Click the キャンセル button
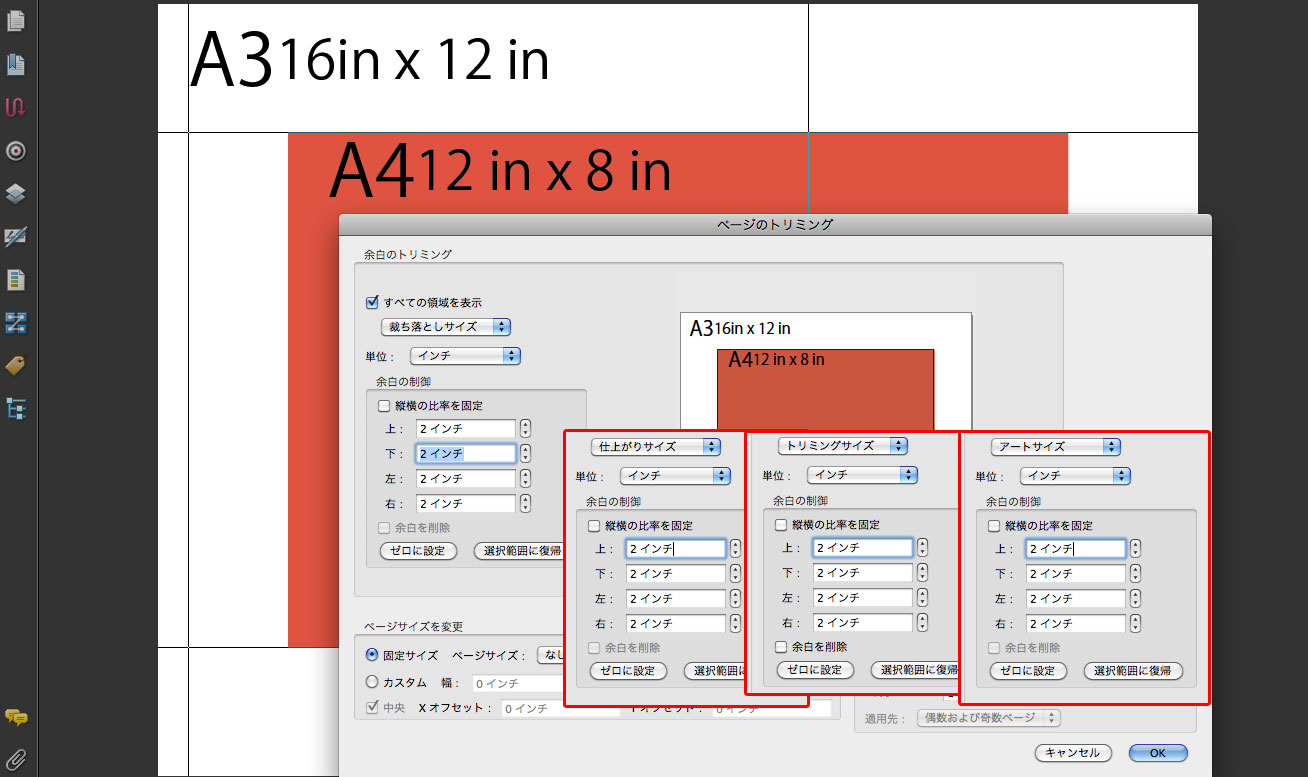The image size is (1308, 777). tap(1072, 753)
